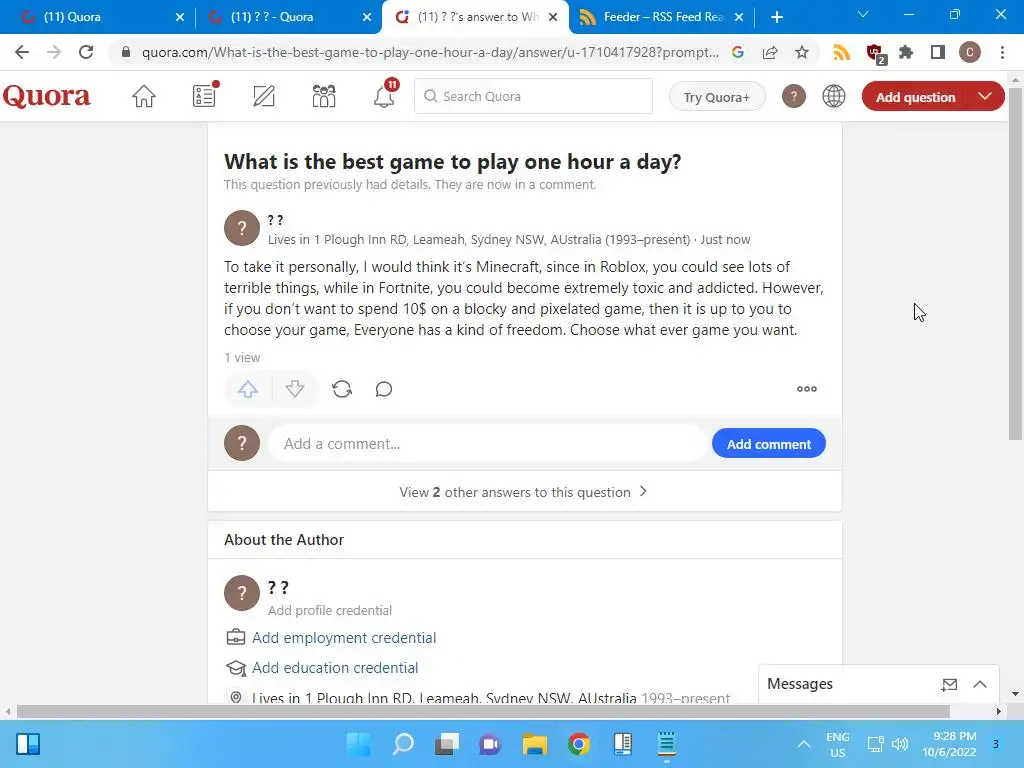Close the first (11) Quora tab
The width and height of the screenshot is (1024, 768).
click(180, 17)
